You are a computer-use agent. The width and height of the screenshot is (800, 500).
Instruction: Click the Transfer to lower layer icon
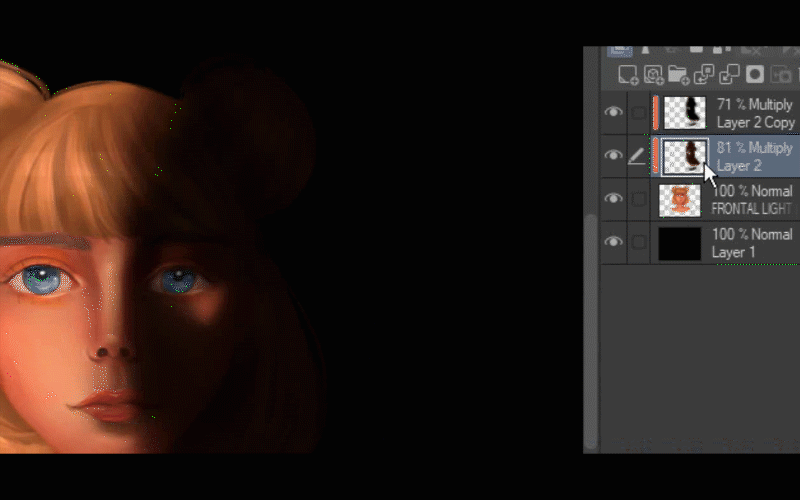[x=704, y=74]
